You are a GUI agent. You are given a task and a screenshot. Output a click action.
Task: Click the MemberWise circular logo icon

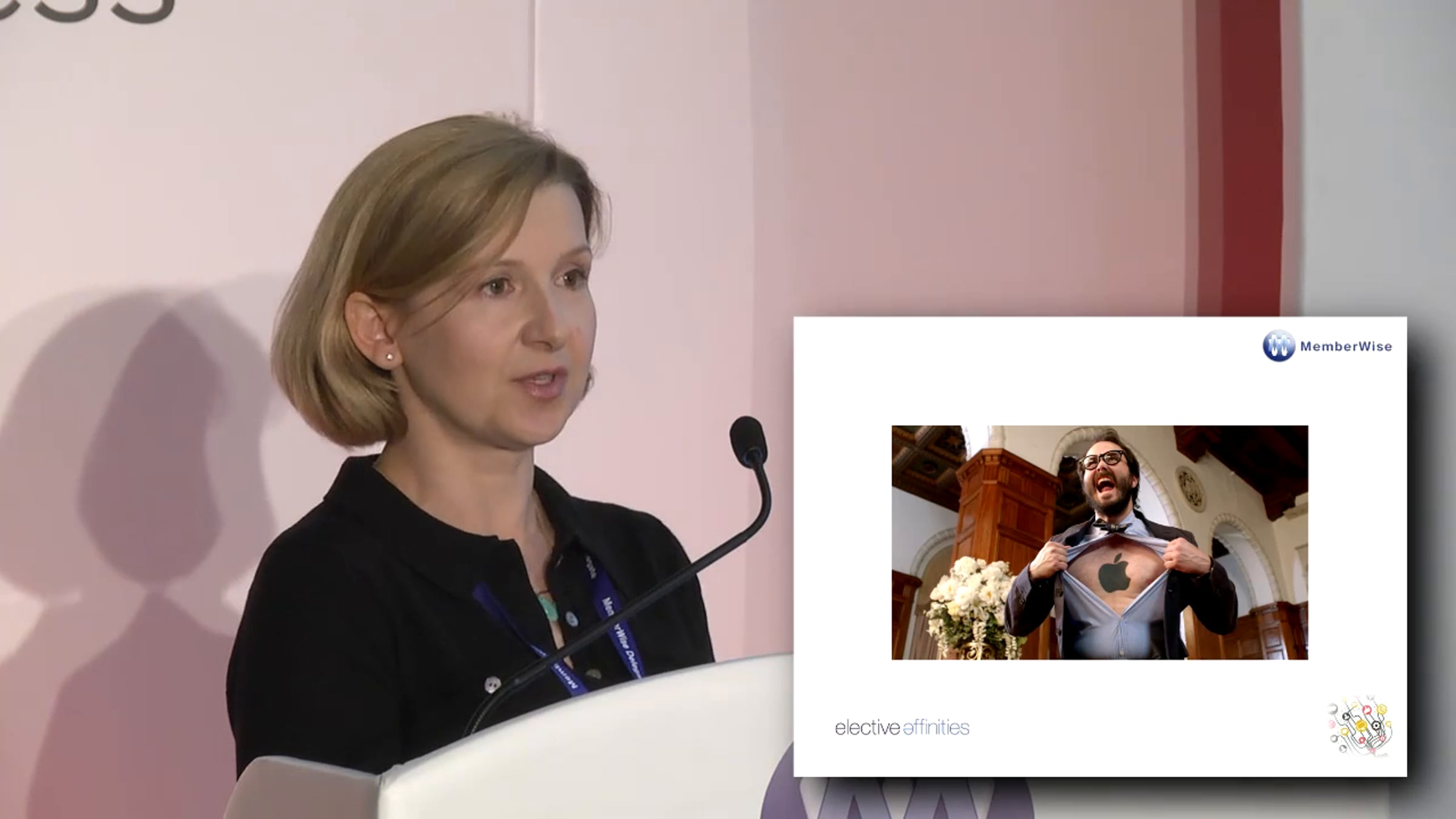(x=1278, y=346)
